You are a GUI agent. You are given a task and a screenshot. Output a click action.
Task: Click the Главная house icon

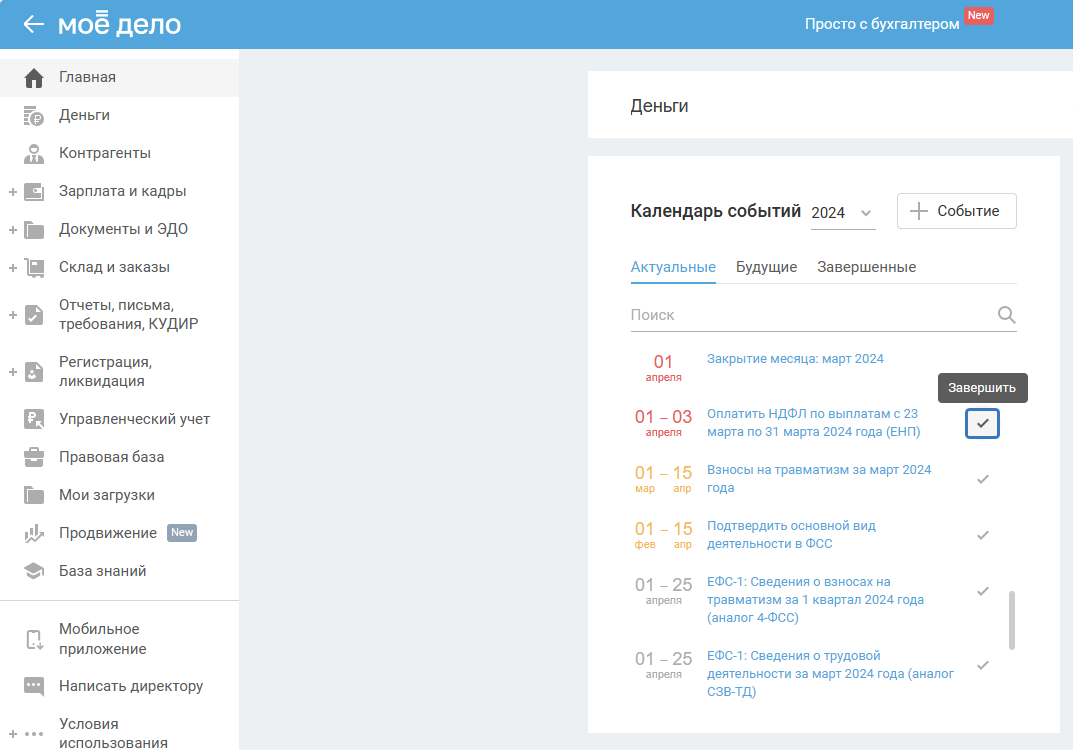tap(34, 78)
